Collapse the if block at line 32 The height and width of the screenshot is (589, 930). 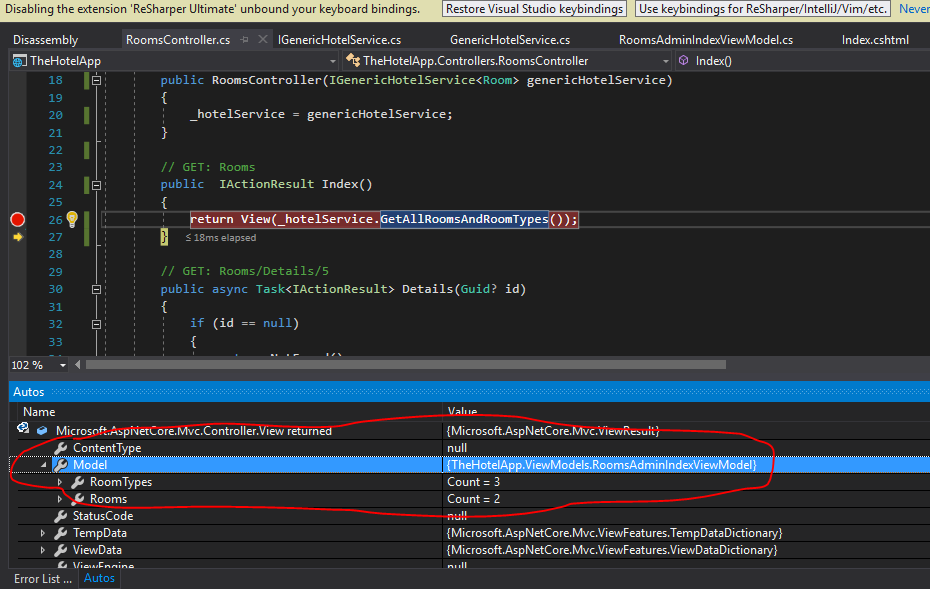[x=96, y=324]
